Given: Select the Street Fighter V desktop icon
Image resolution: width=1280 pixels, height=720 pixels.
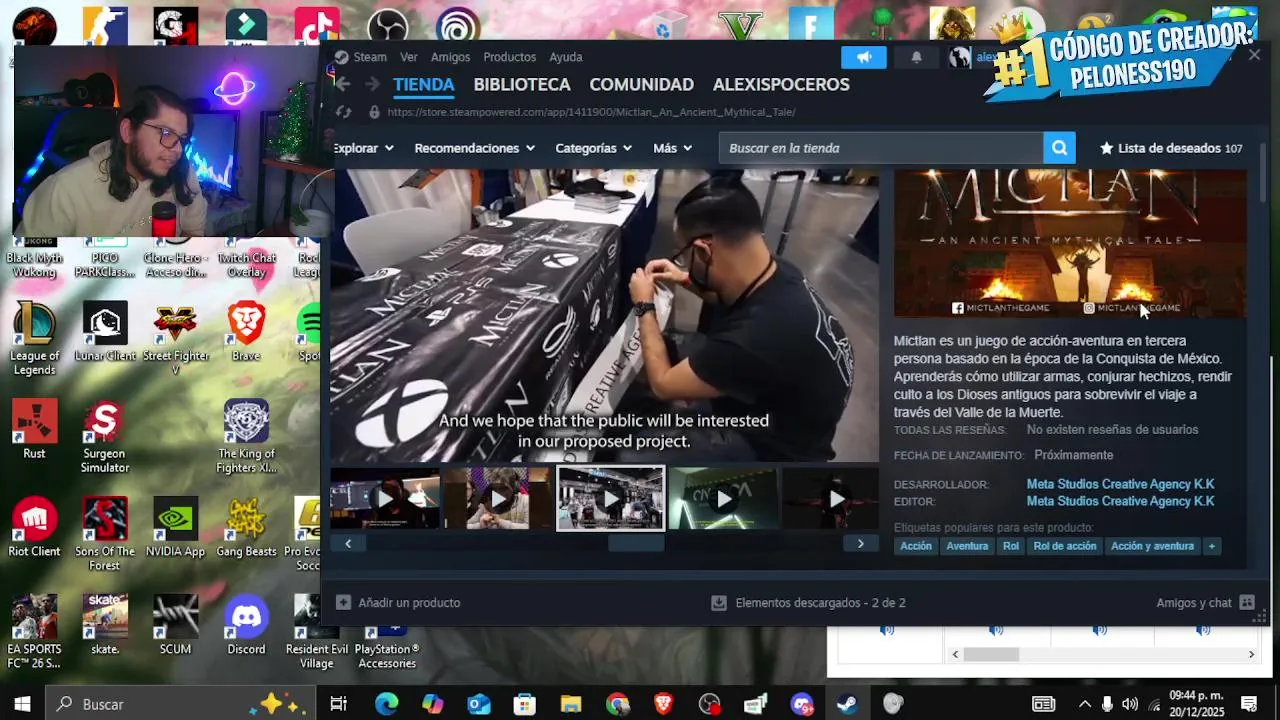Looking at the screenshot, I should click(175, 339).
